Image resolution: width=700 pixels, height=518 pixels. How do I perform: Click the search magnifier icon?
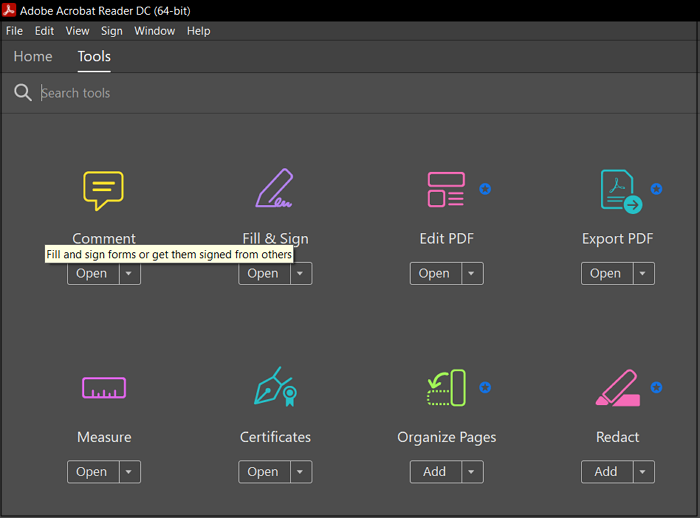point(22,92)
